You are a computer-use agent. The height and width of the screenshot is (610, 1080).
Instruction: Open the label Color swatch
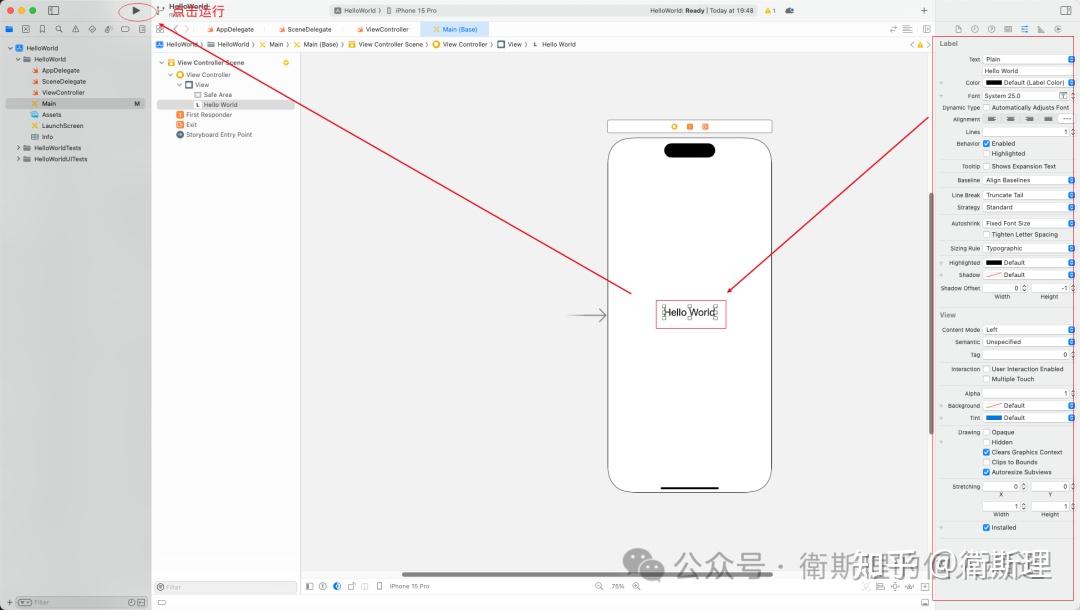(x=994, y=83)
